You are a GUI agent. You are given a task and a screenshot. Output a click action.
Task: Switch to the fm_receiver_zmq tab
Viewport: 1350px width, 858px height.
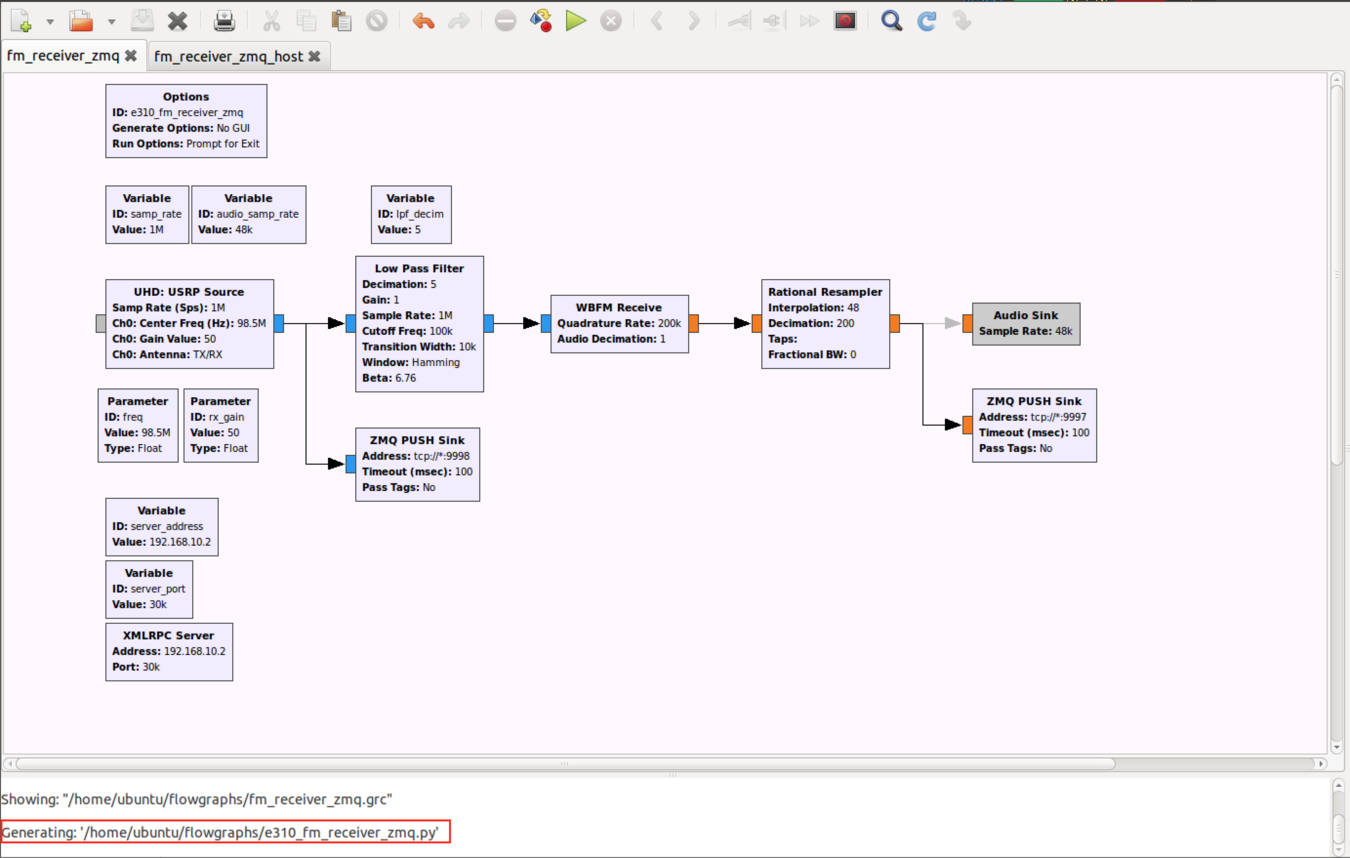click(x=62, y=56)
